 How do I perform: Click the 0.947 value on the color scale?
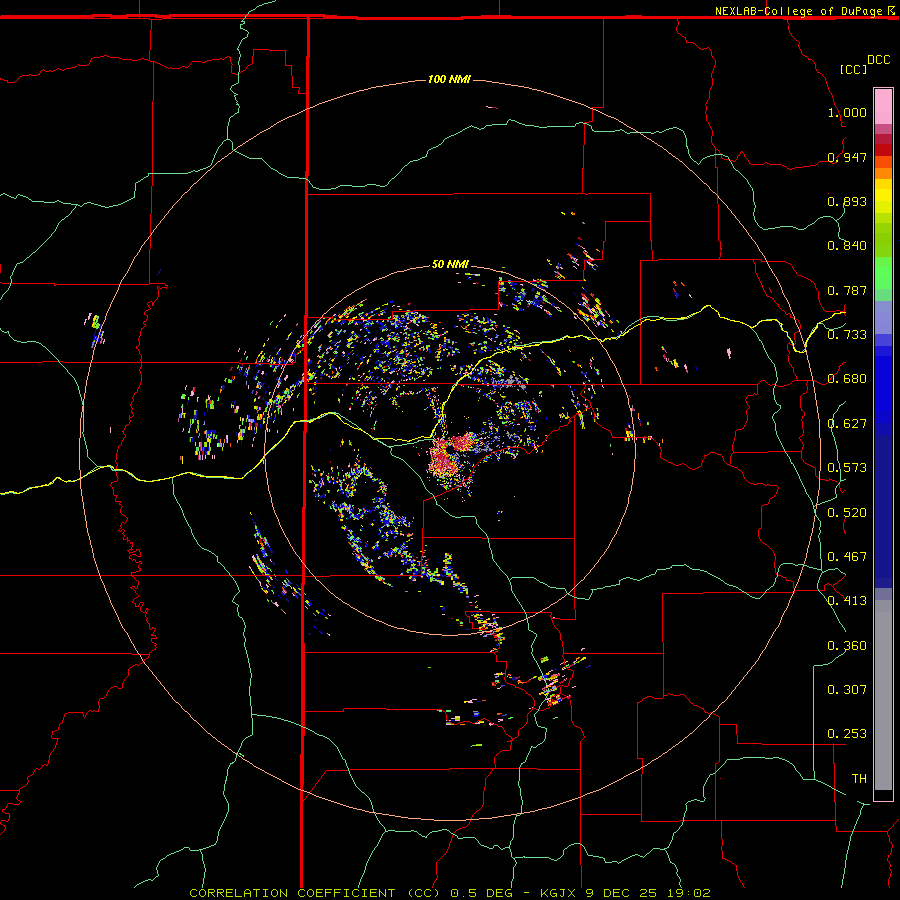pos(847,157)
